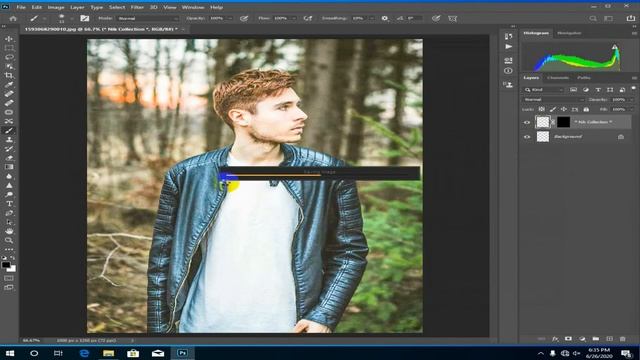
Task: Select the Eyedropper tool
Action: pos(9,84)
